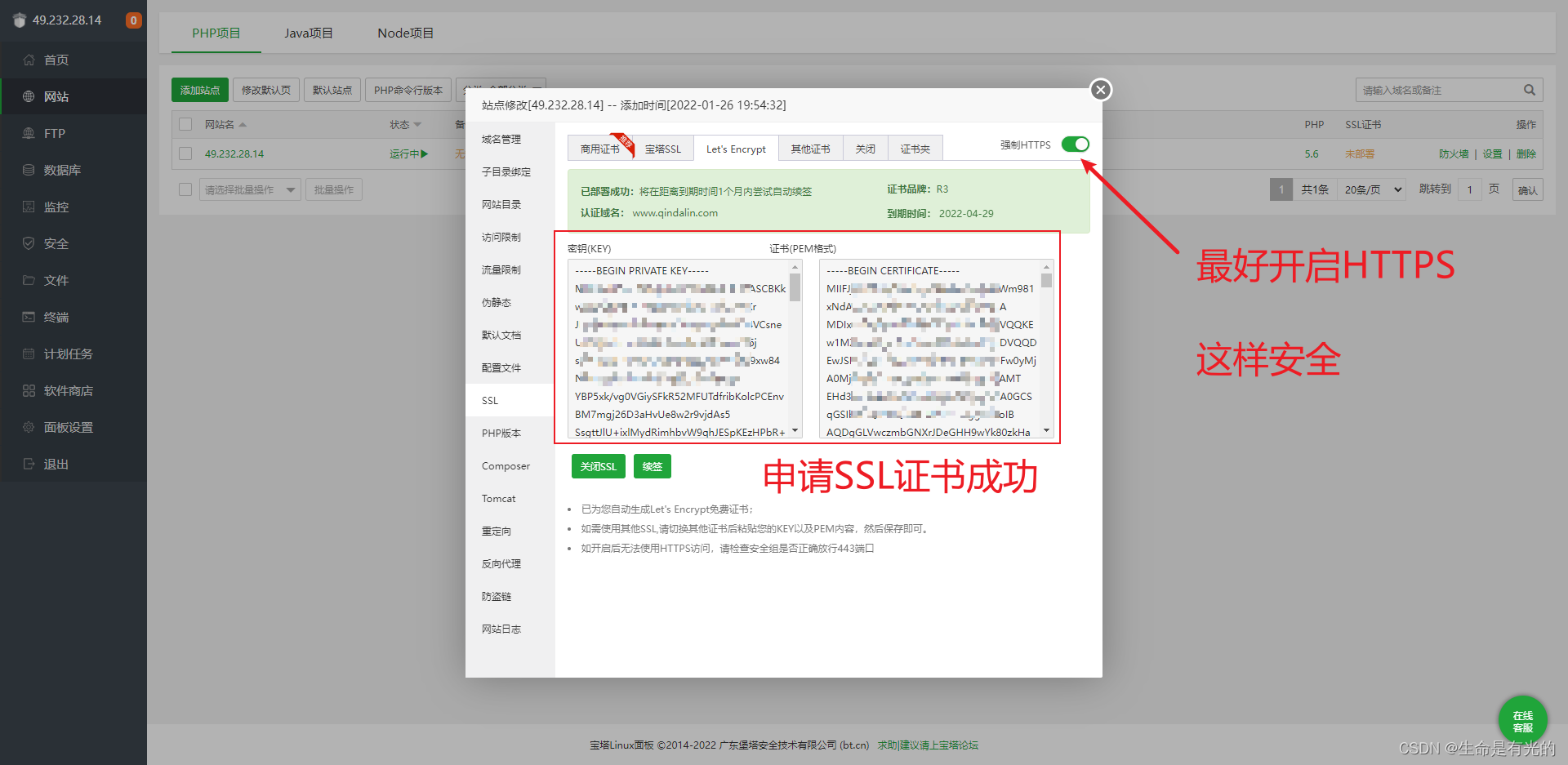
Task: Click the home icon beside 首页
Action: [29, 60]
